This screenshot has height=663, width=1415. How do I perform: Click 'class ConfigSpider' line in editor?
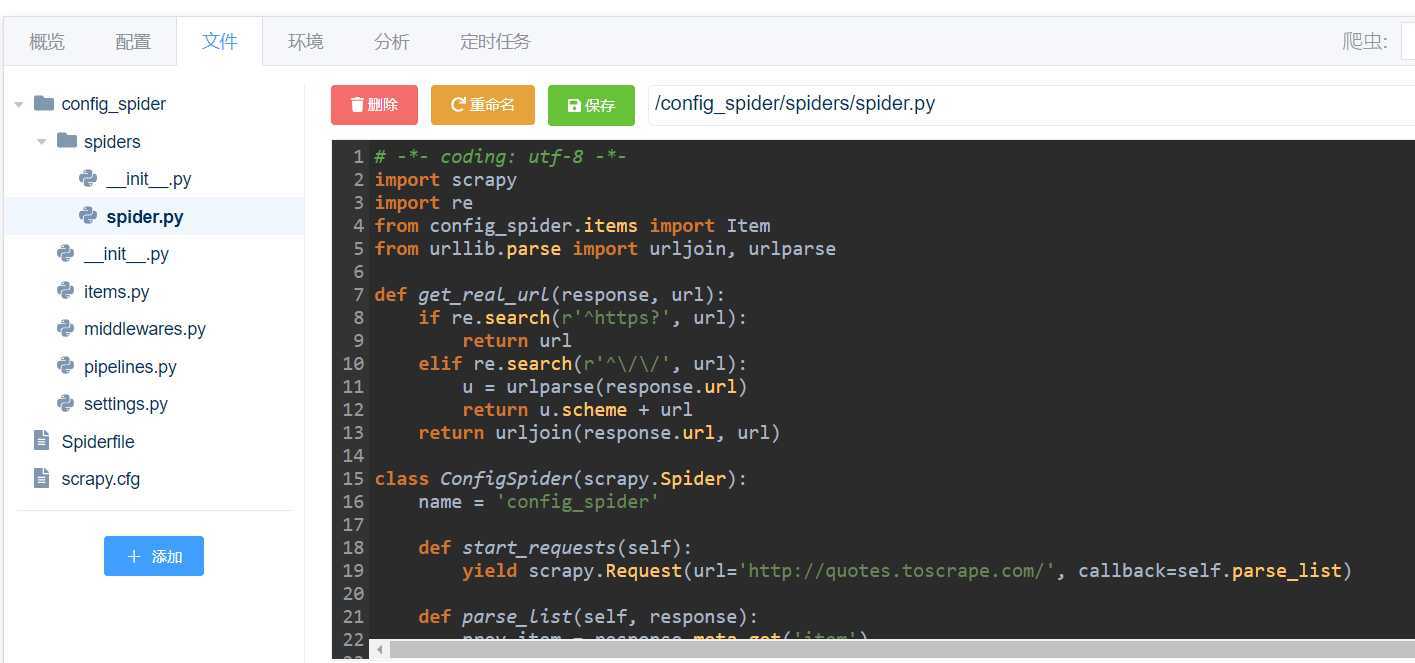[561, 479]
